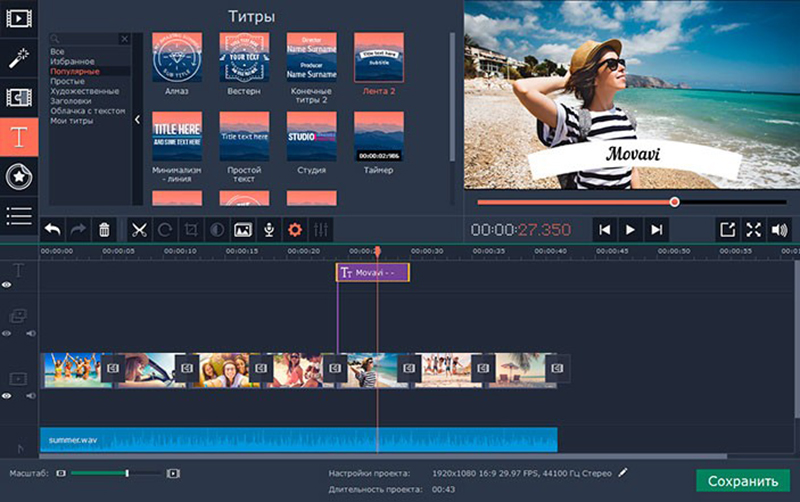Screen dimensions: 800x502
Task: Select the Художественные category
Action: 84,91
